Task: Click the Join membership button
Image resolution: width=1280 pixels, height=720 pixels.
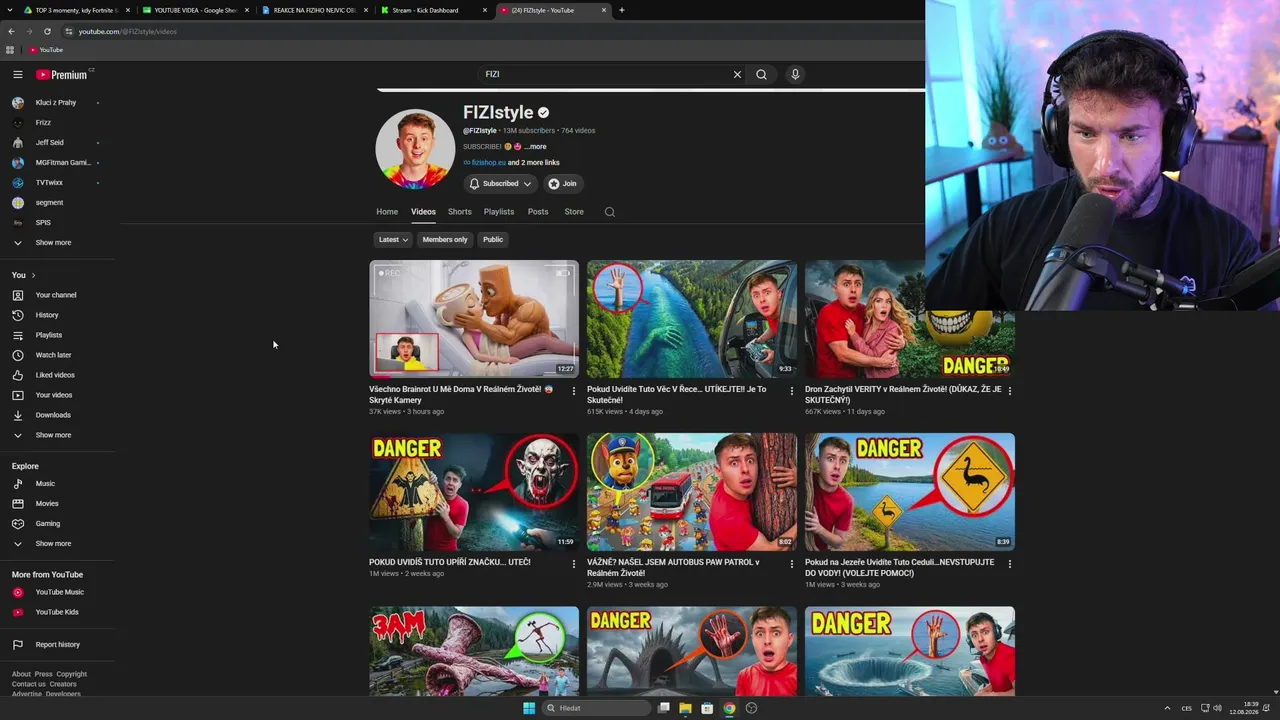Action: coord(563,184)
